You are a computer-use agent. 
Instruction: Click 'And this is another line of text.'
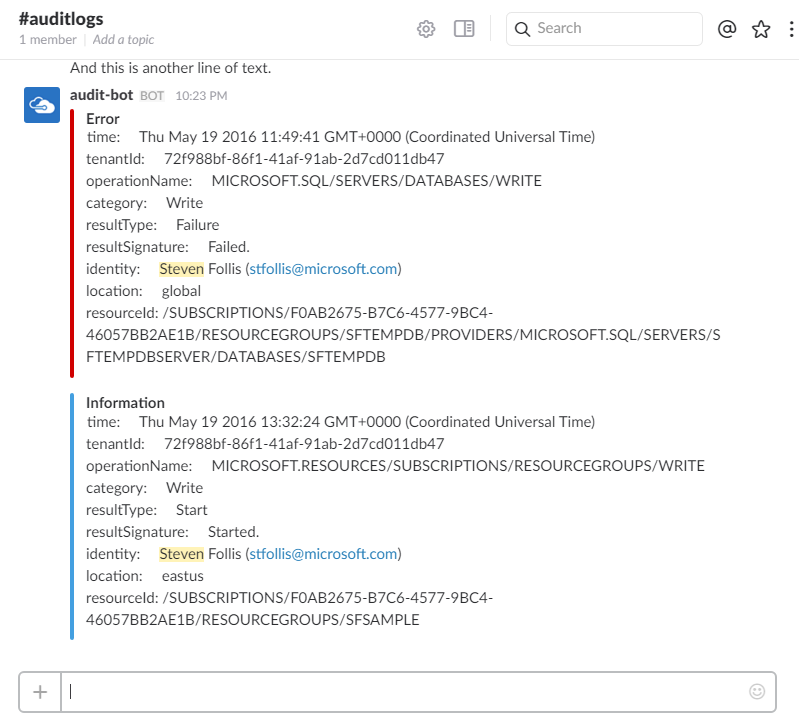171,68
